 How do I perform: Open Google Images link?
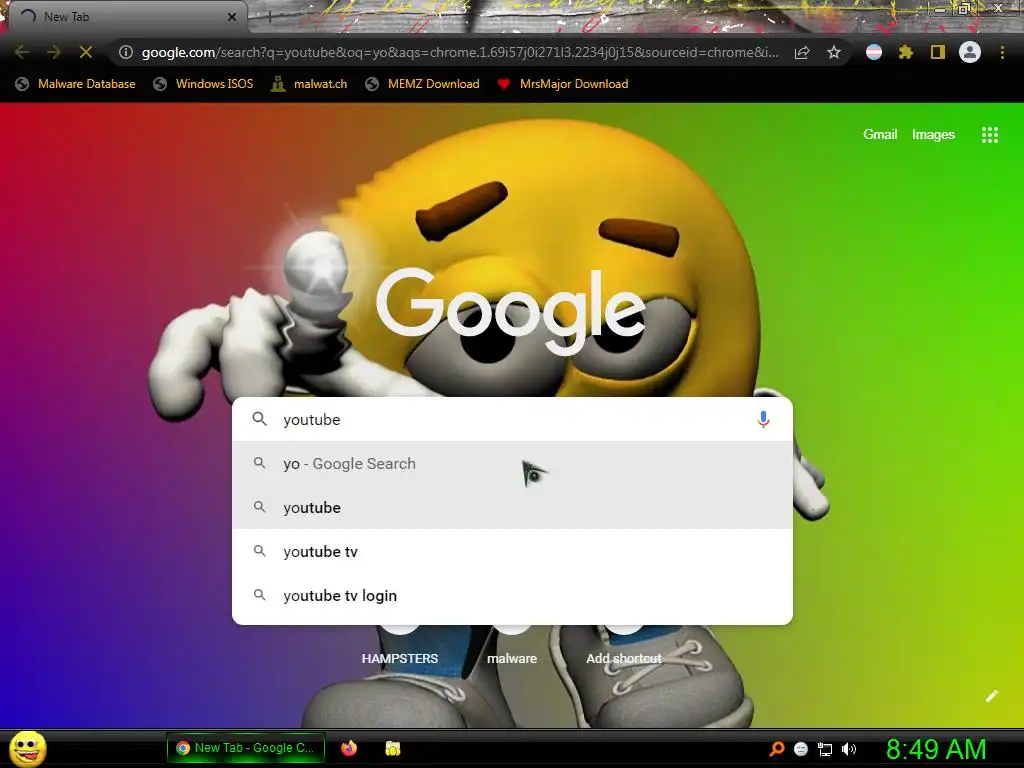point(933,135)
